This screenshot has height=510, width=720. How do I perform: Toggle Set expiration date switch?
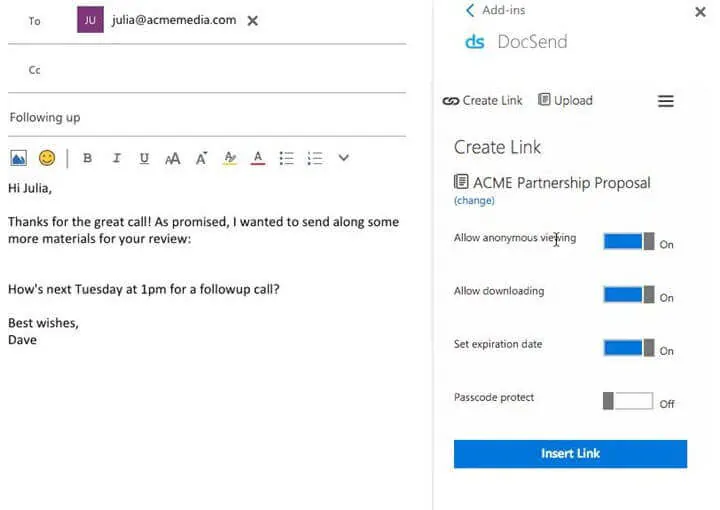[x=629, y=347]
